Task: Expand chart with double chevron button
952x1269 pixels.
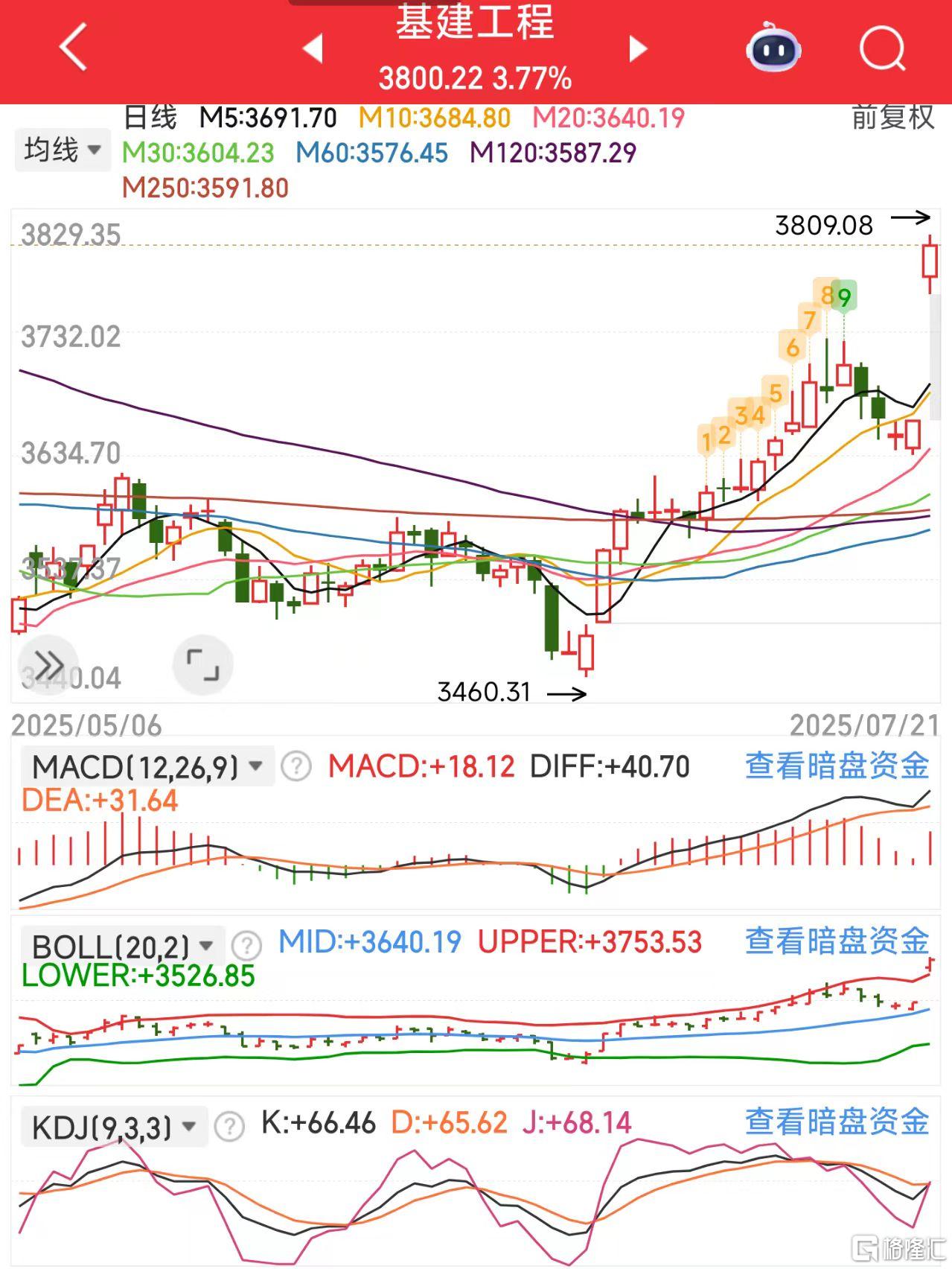Action: 49,664
